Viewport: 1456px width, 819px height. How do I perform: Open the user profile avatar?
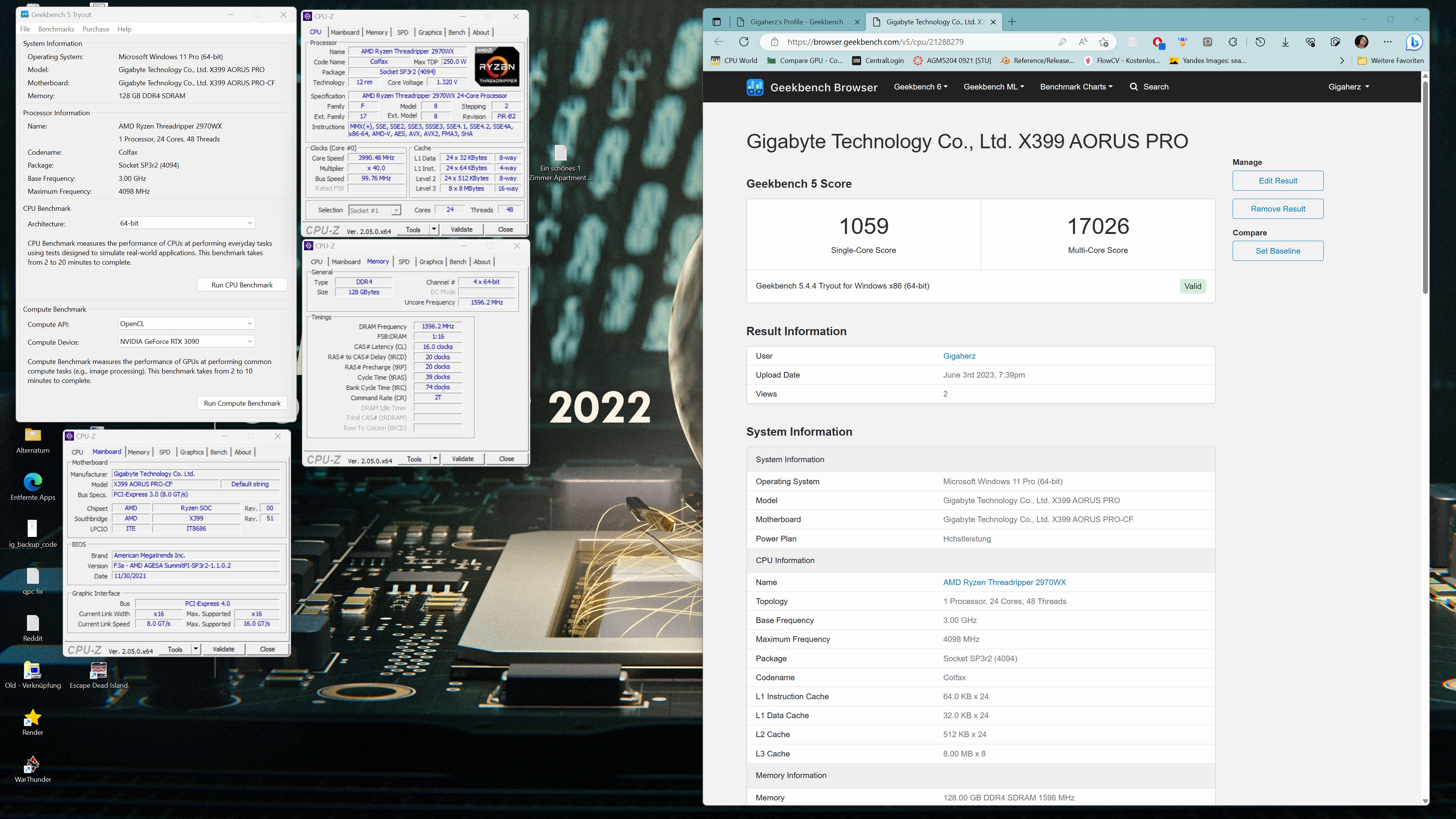(1361, 42)
